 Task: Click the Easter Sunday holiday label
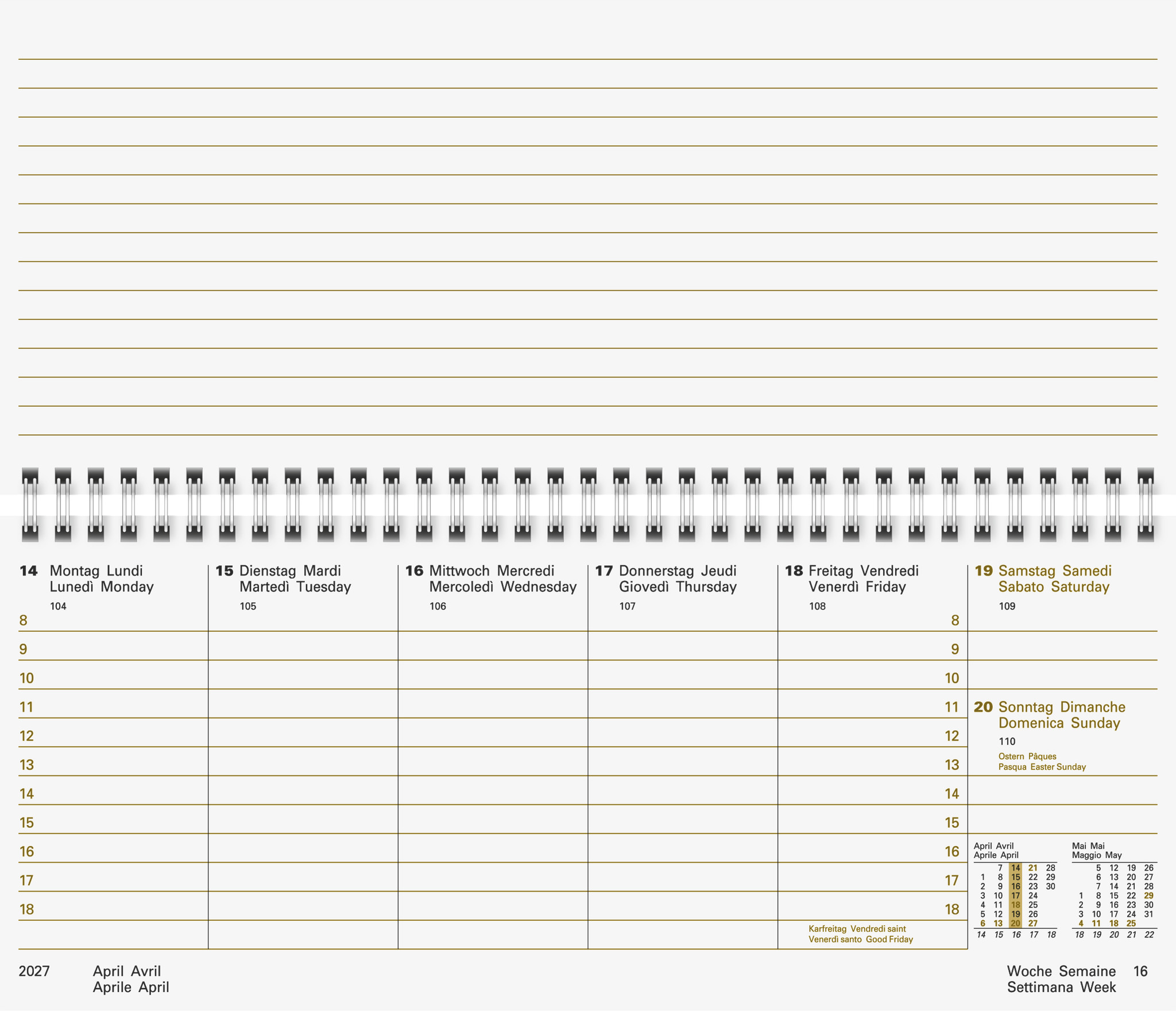pyautogui.click(x=1042, y=762)
